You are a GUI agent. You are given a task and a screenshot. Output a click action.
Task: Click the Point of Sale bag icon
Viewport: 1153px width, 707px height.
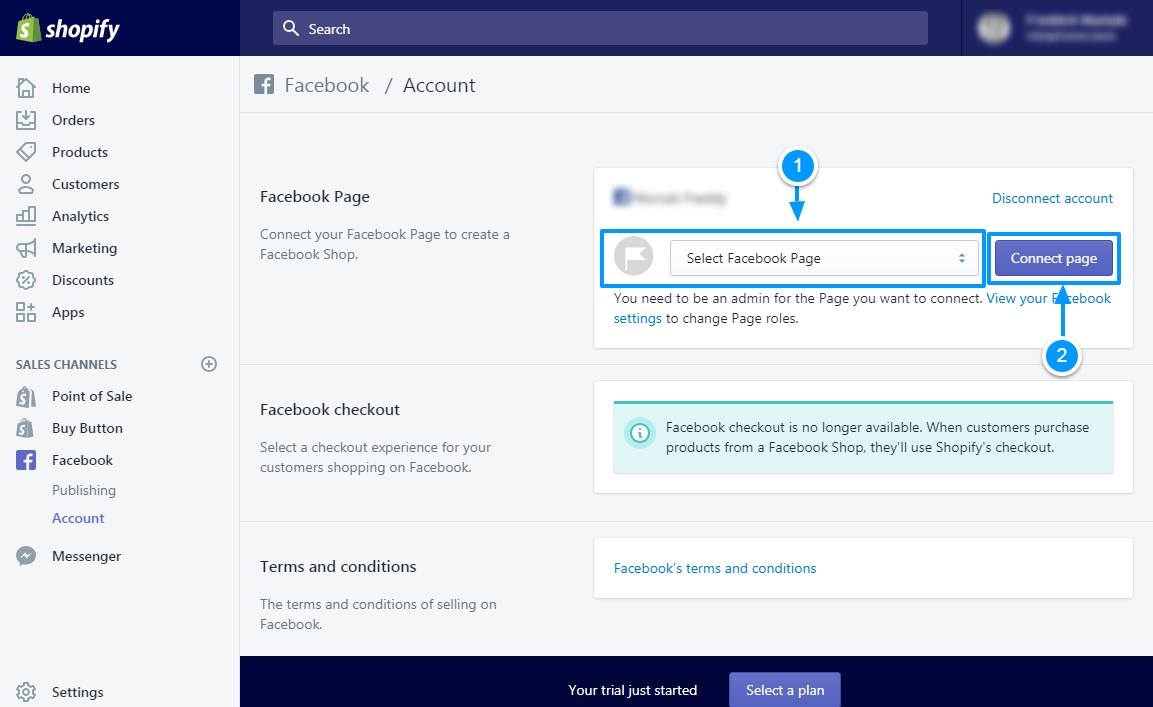pyautogui.click(x=26, y=397)
